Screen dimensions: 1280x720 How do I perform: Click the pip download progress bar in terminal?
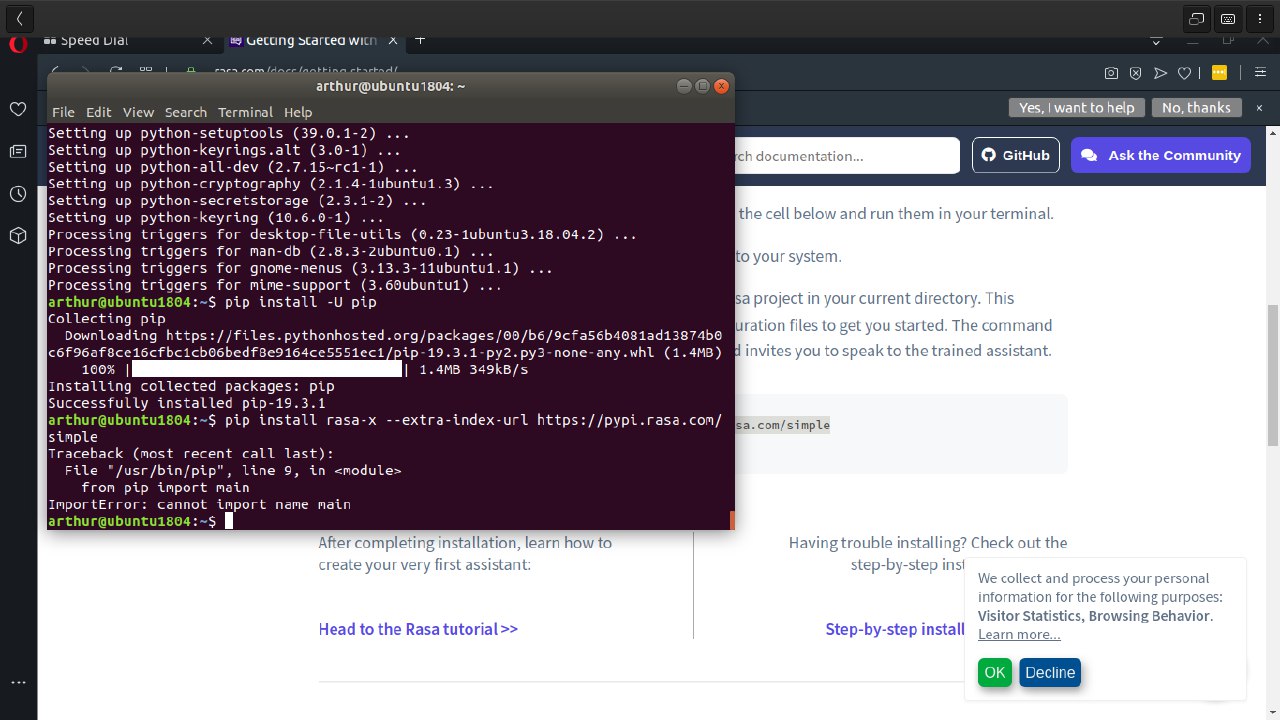(265, 369)
